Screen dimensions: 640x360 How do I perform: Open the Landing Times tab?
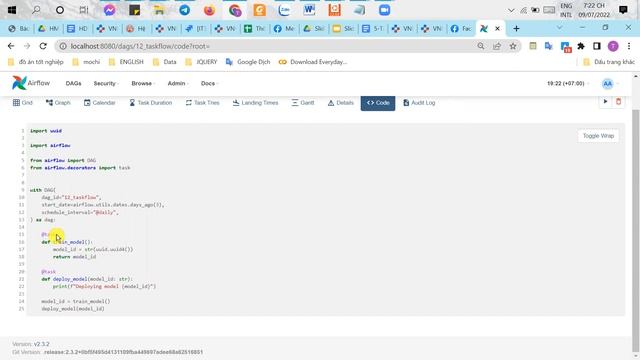(x=255, y=103)
